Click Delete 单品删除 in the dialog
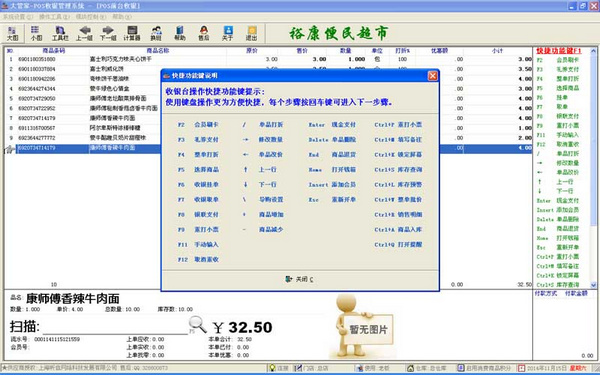600x375 pixels. pyautogui.click(x=332, y=140)
